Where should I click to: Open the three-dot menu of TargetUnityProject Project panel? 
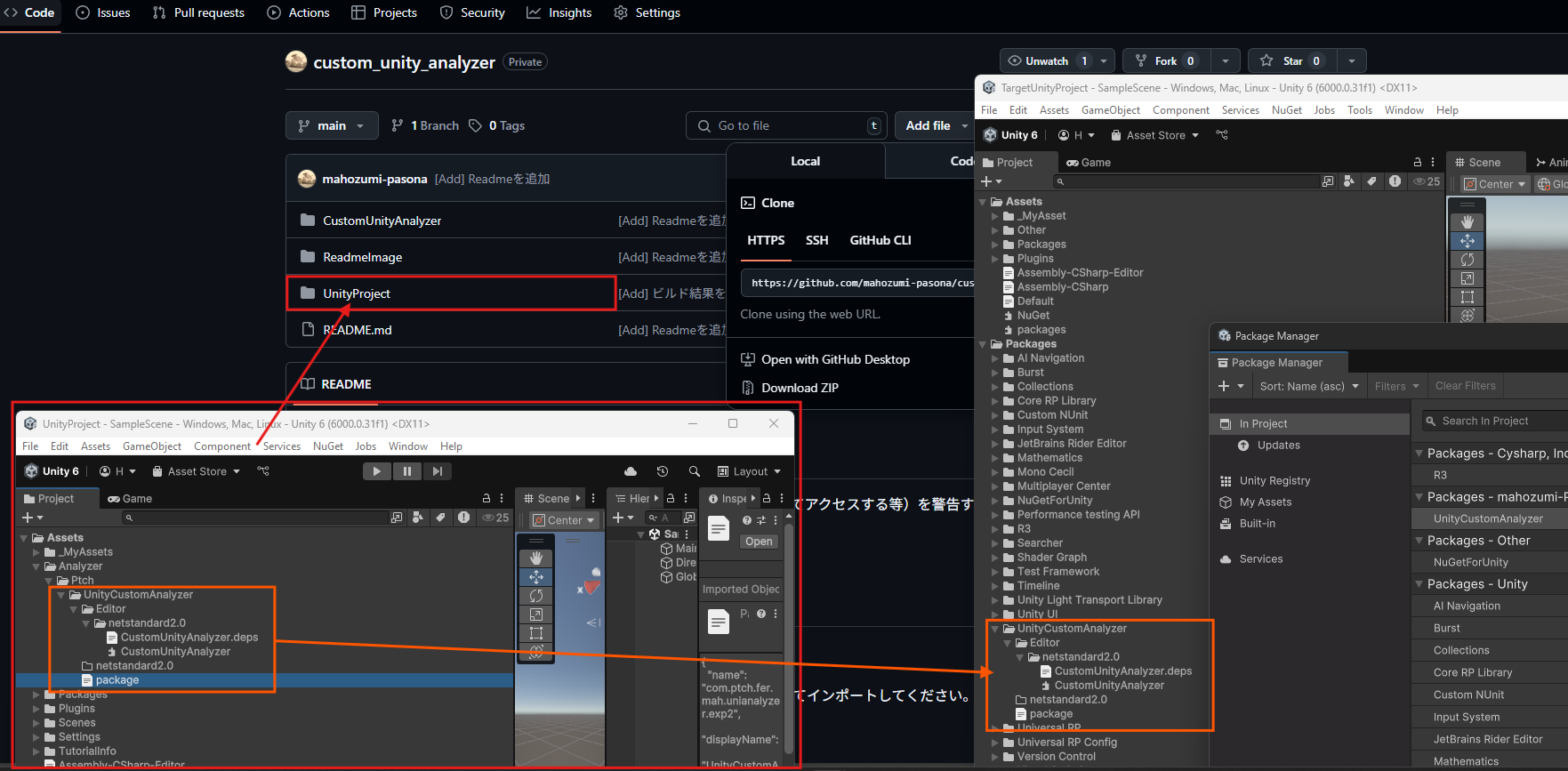[1432, 162]
